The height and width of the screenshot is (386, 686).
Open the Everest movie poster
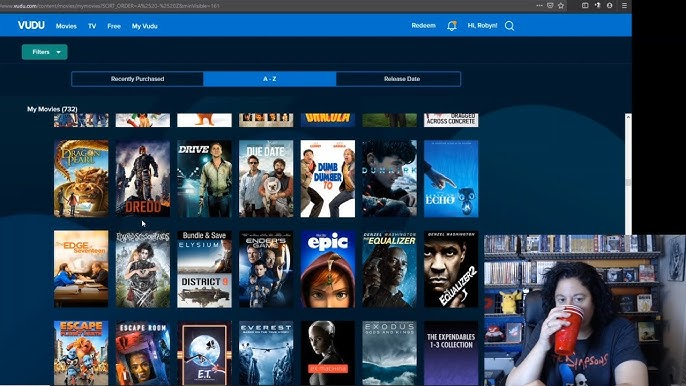[266, 353]
